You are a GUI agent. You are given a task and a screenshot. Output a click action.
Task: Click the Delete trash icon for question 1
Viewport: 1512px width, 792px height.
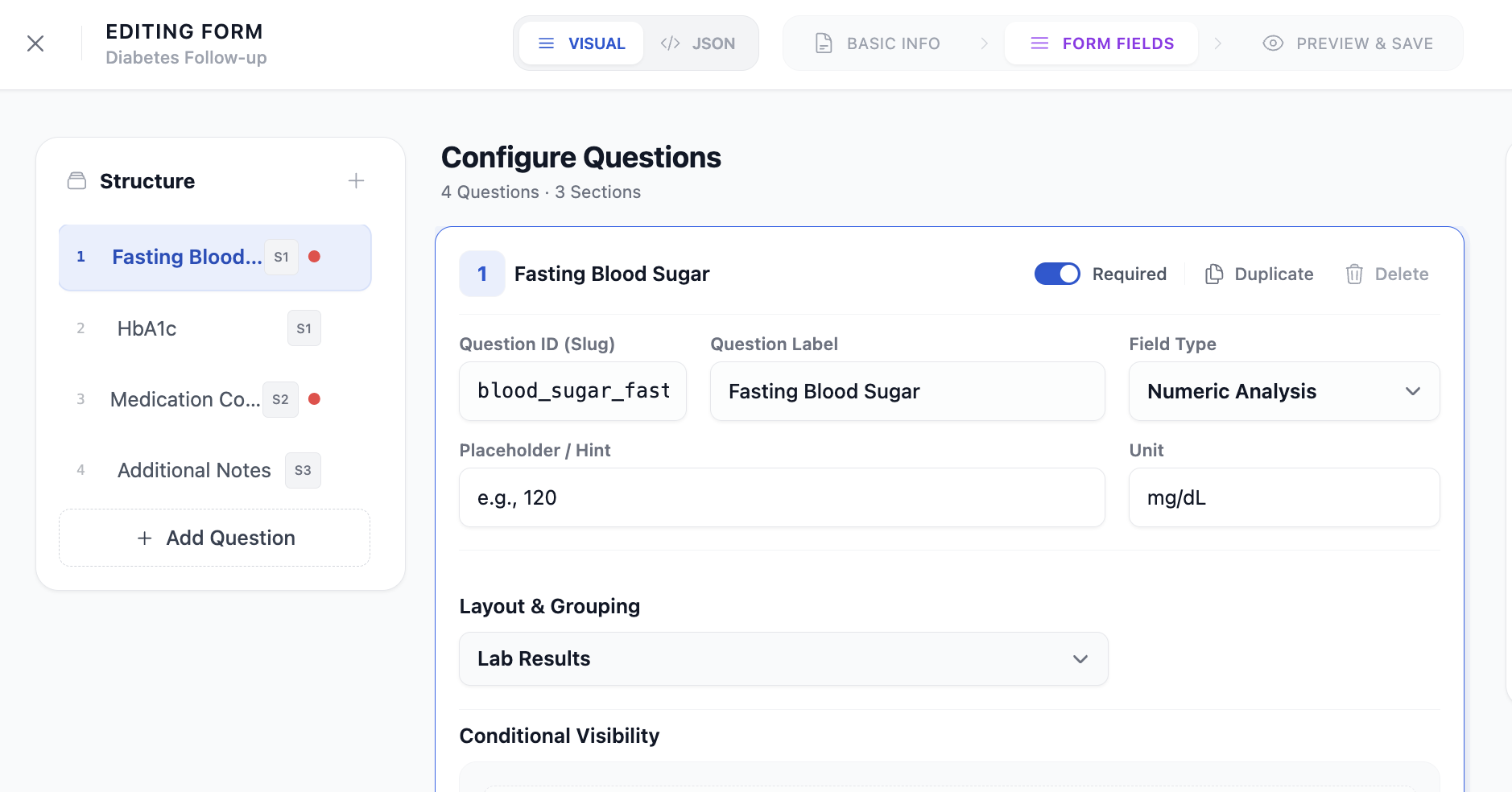click(x=1353, y=274)
